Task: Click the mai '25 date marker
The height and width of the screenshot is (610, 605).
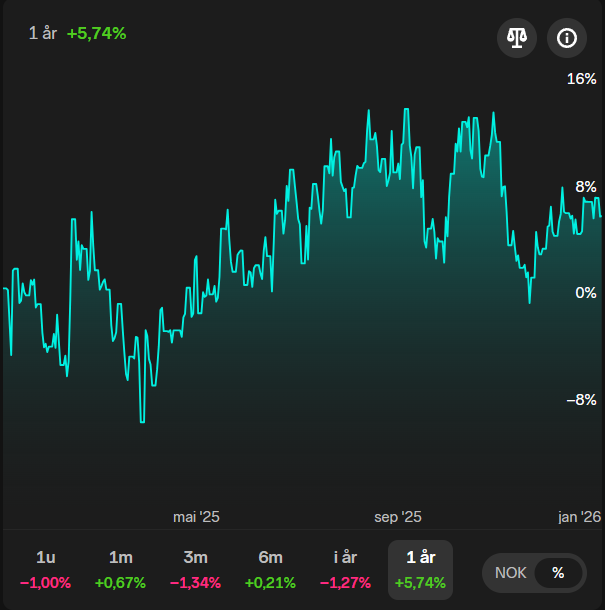Action: 196,517
